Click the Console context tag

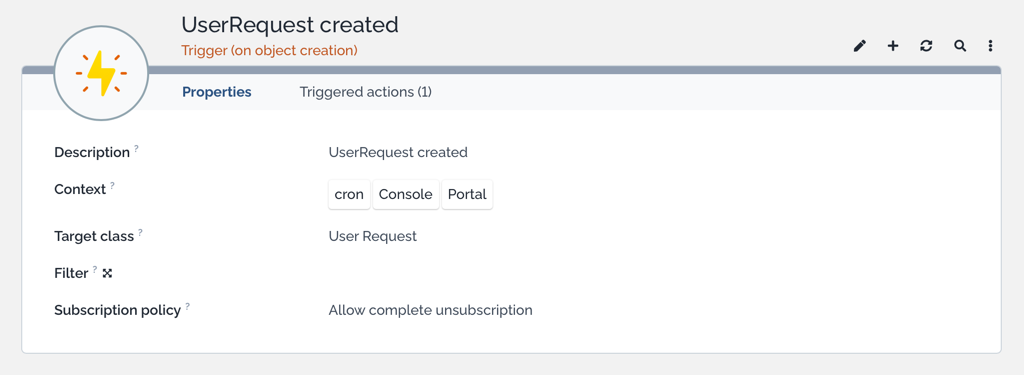coord(406,195)
